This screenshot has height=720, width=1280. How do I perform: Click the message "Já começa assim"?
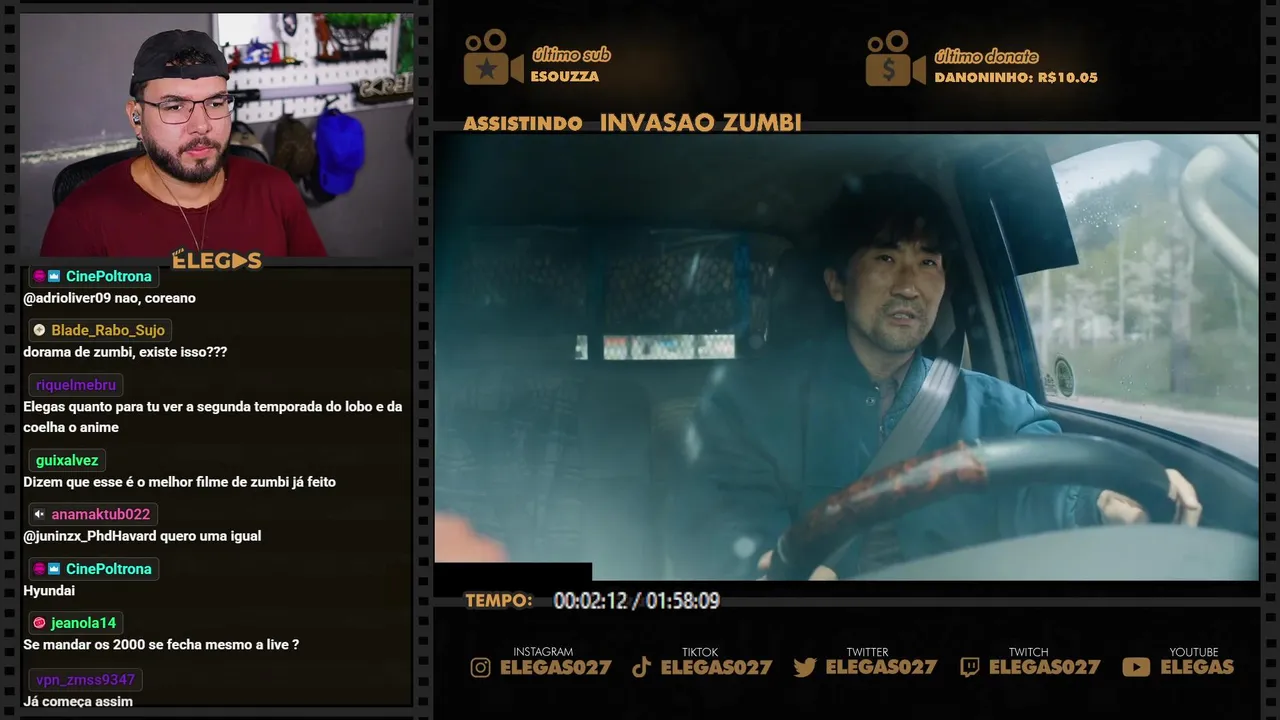click(x=78, y=701)
